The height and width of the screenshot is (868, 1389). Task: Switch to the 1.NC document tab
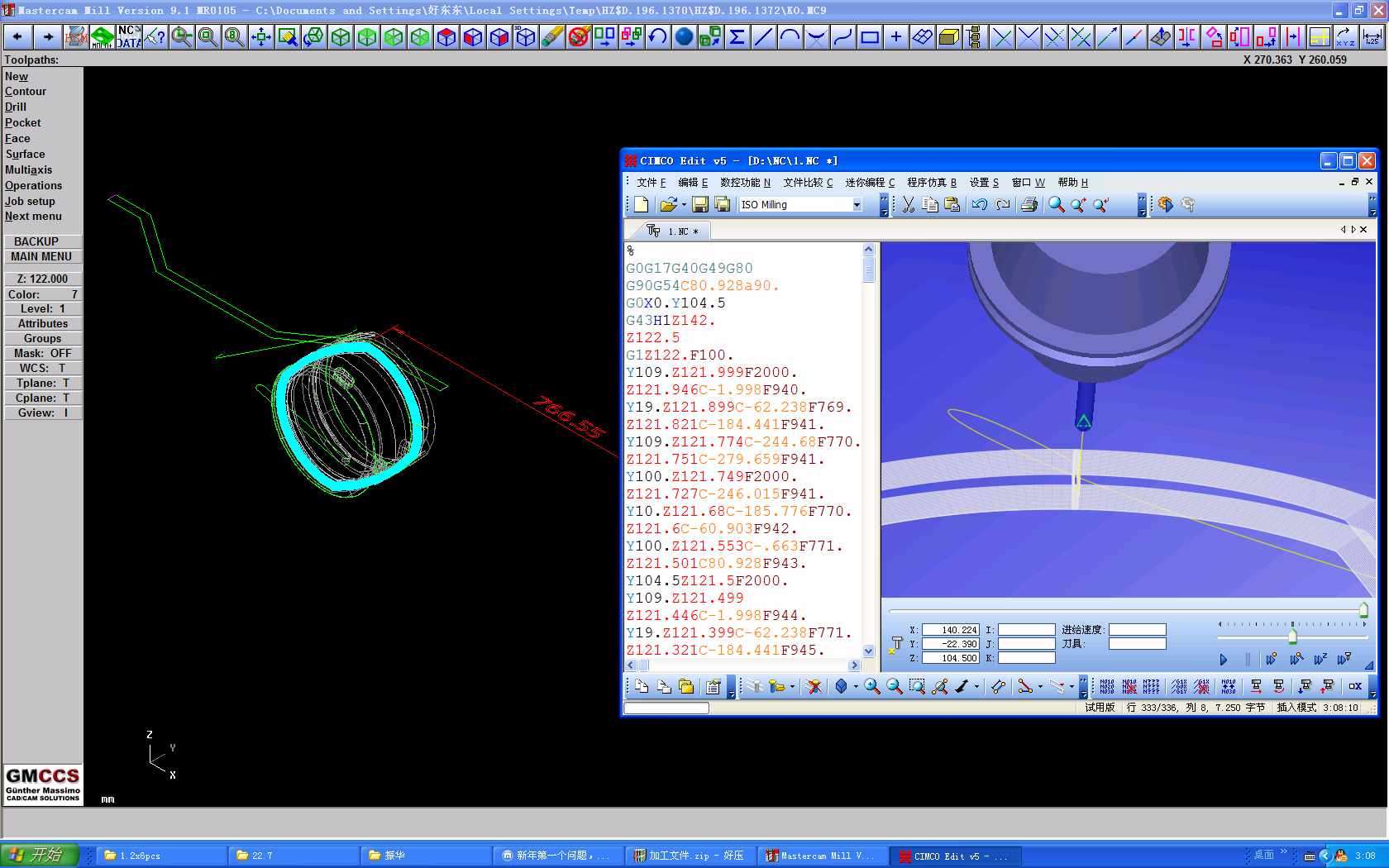[x=674, y=231]
